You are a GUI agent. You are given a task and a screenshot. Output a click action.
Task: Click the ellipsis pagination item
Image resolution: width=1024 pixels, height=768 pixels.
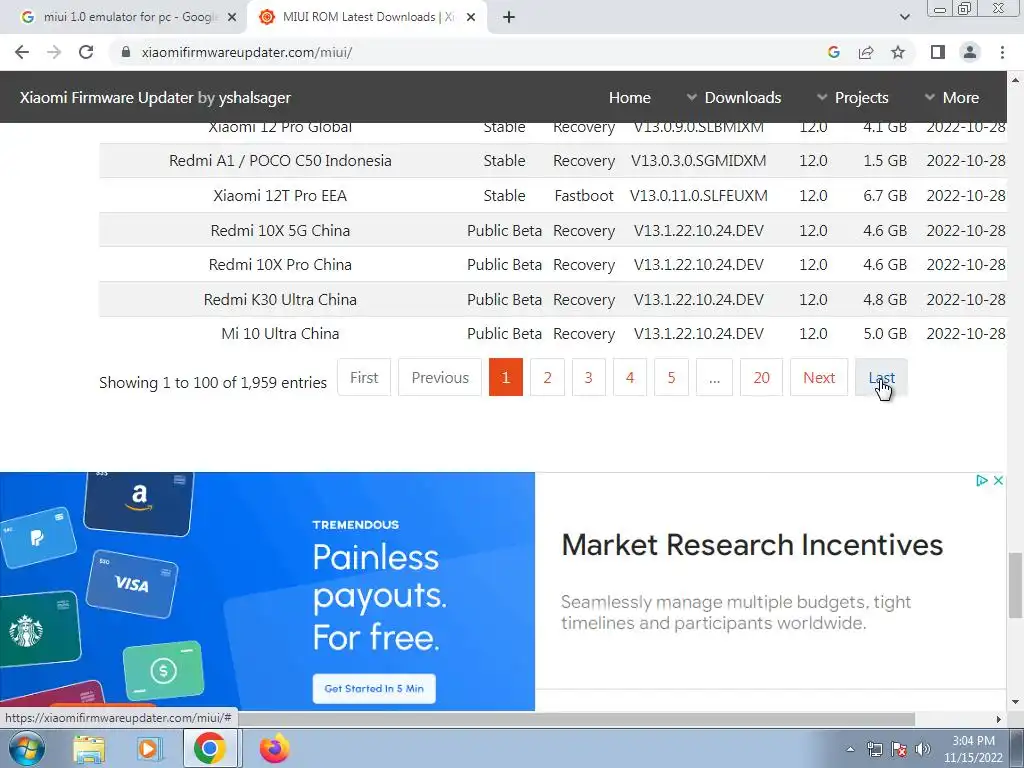(x=714, y=377)
